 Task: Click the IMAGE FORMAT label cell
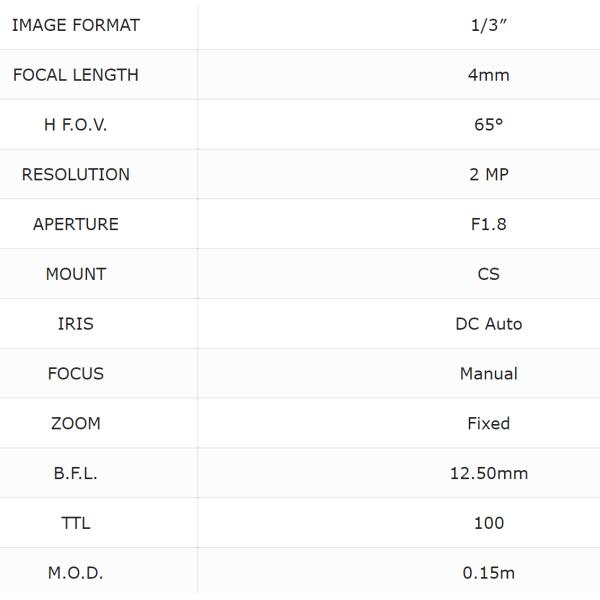(x=76, y=25)
